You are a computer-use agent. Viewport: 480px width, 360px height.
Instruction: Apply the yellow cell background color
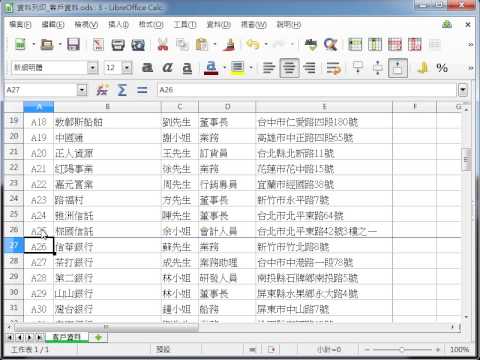click(x=237, y=68)
